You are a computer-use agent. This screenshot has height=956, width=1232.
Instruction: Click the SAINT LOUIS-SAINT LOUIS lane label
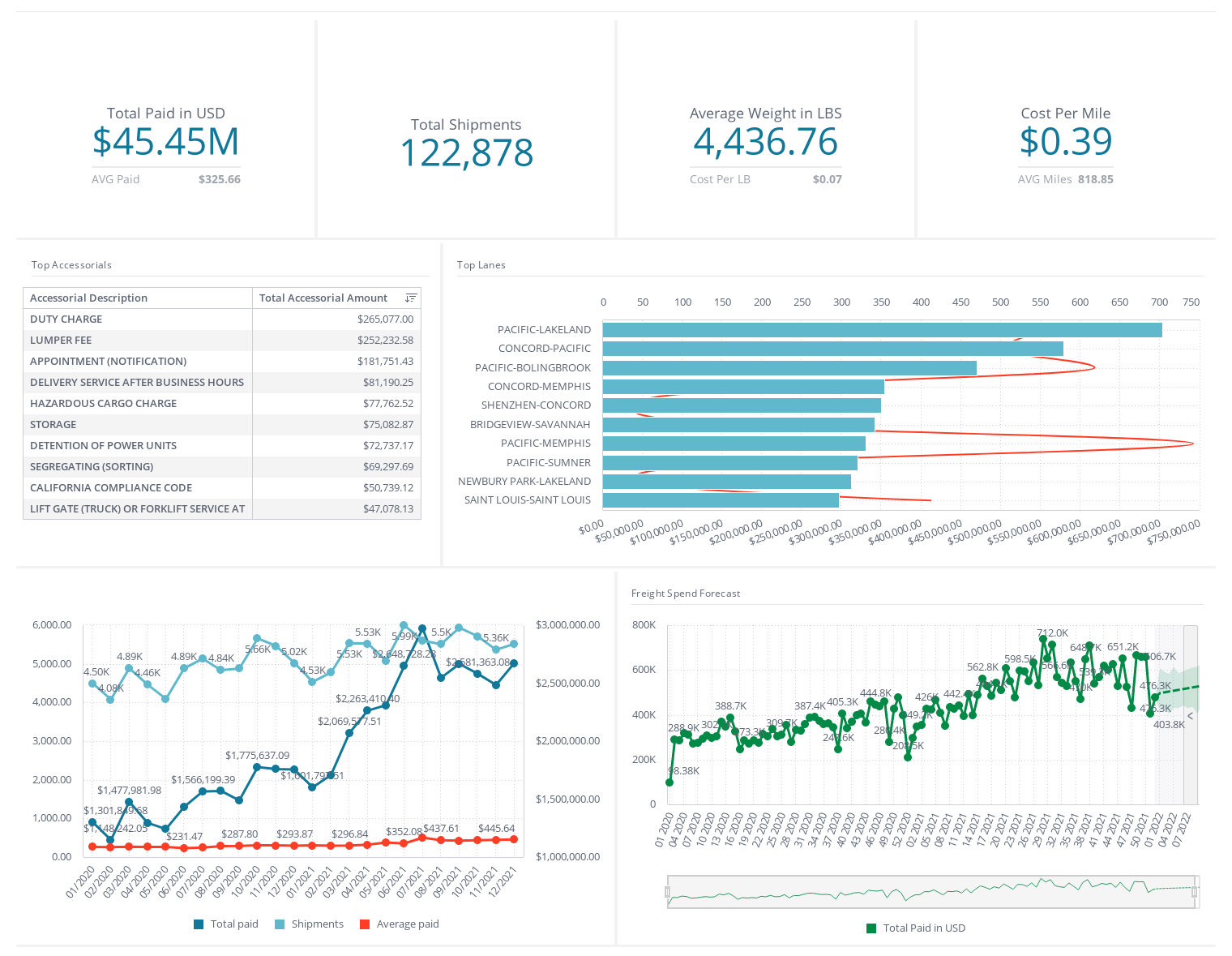(x=527, y=500)
